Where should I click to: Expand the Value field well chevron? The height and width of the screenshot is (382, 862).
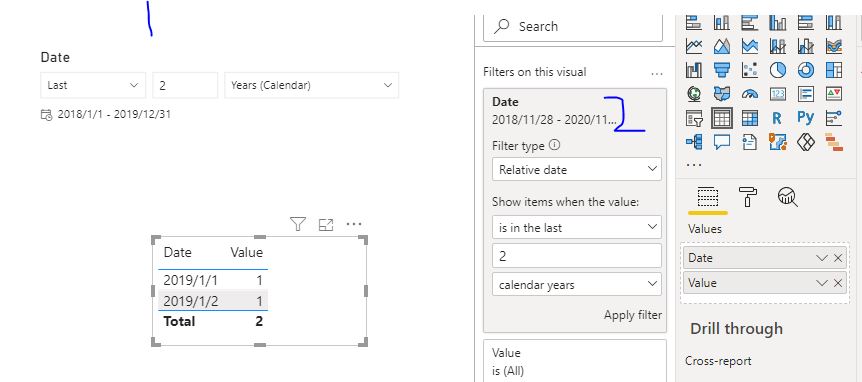coord(822,283)
